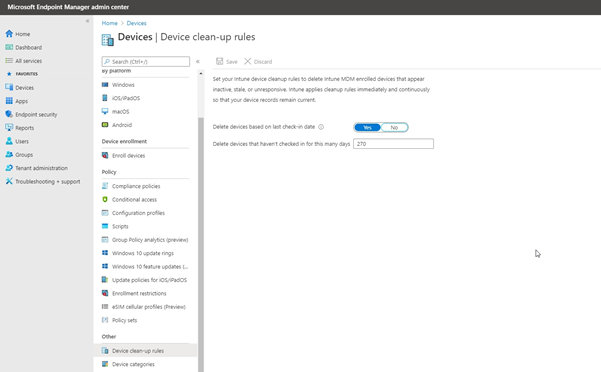Viewport: 601px width, 372px height.
Task: Click the All services list icon
Action: 9,61
